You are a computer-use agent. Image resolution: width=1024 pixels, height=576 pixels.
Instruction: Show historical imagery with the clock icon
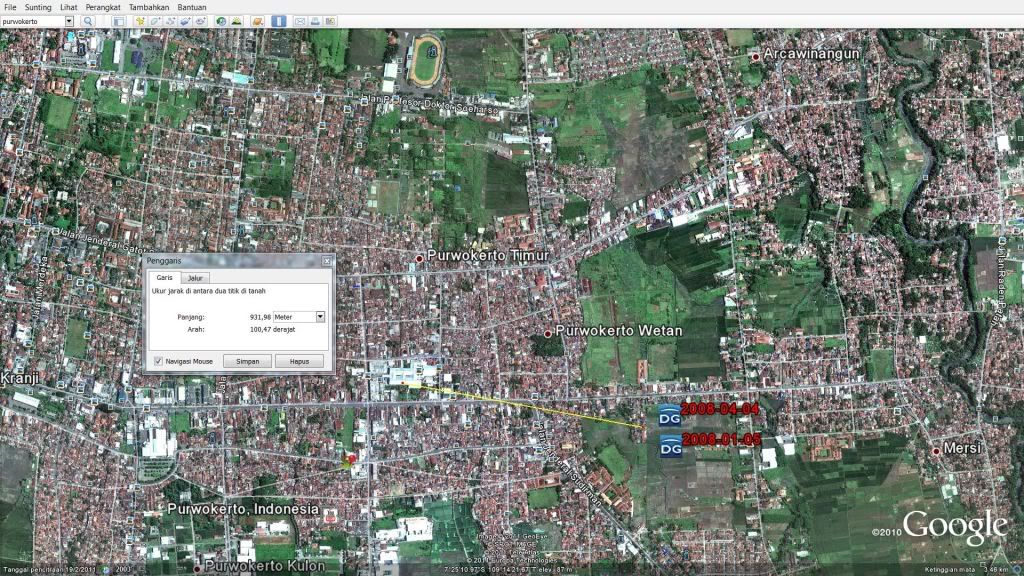point(221,22)
